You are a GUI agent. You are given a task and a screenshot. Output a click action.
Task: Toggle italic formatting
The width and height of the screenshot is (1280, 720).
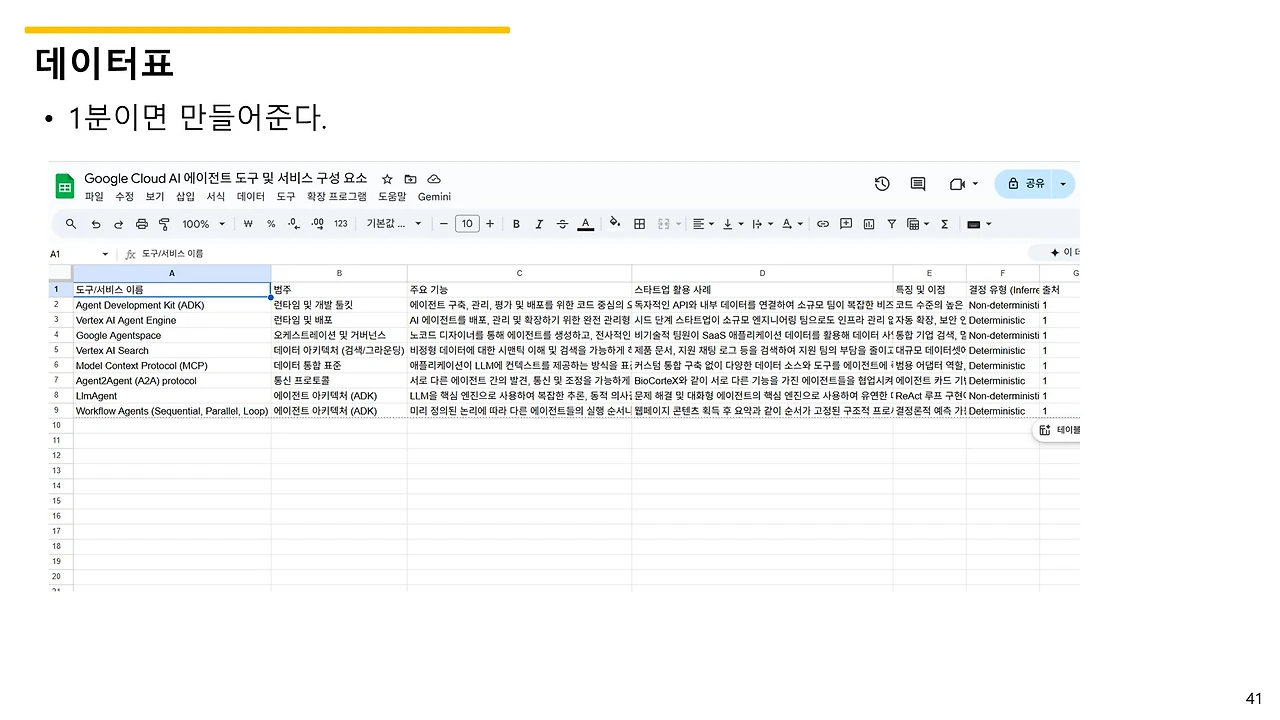click(x=539, y=224)
